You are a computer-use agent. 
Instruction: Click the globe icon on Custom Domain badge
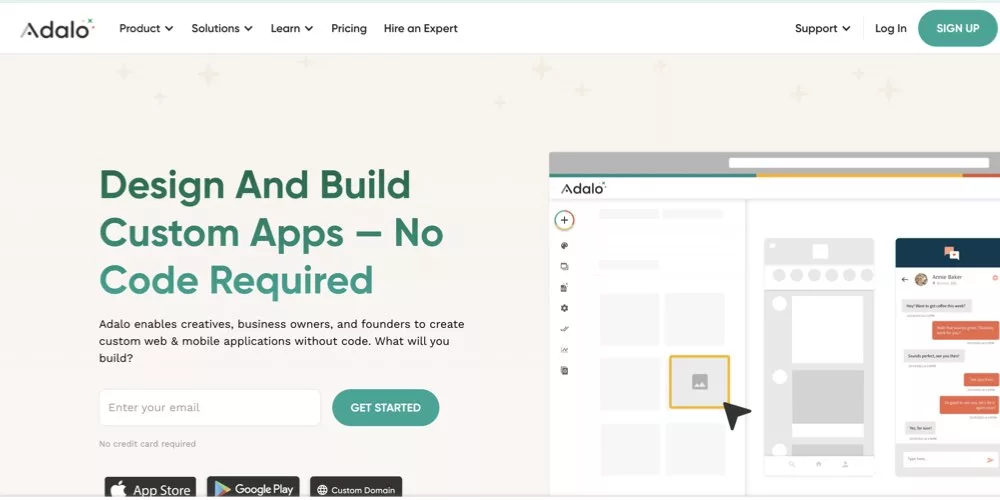[x=322, y=490]
